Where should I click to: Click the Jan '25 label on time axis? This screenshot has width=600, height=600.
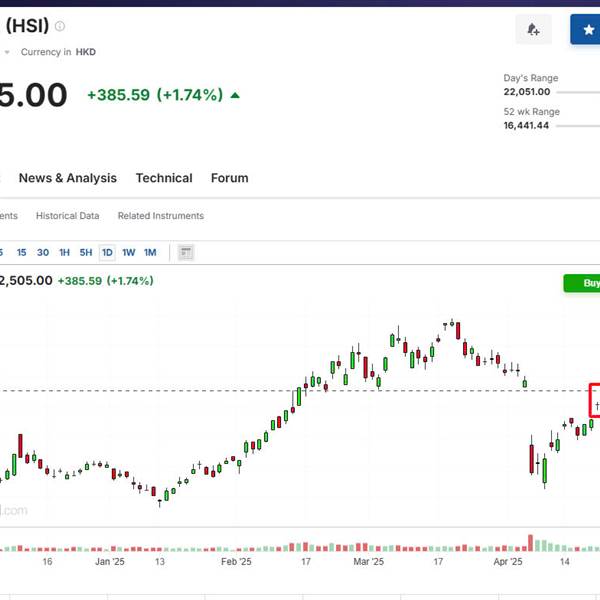[110, 562]
